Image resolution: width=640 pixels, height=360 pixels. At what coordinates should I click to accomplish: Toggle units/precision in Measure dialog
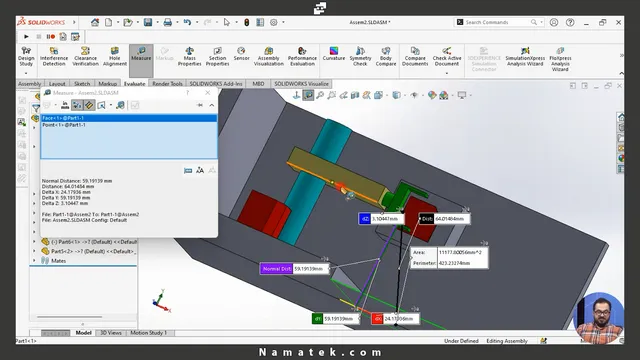tap(65, 105)
